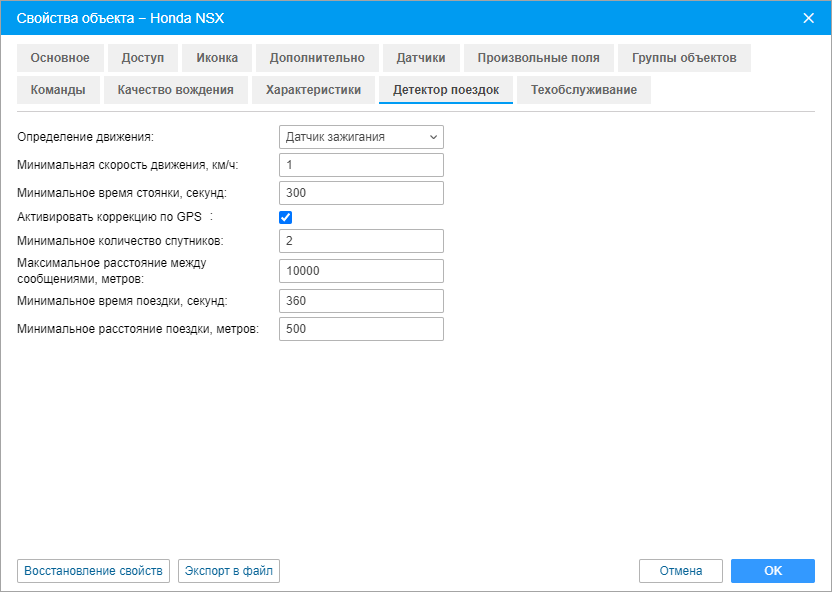Screen dimensions: 832x592
Task: Click the Экспорт в файл button
Action: coord(229,571)
